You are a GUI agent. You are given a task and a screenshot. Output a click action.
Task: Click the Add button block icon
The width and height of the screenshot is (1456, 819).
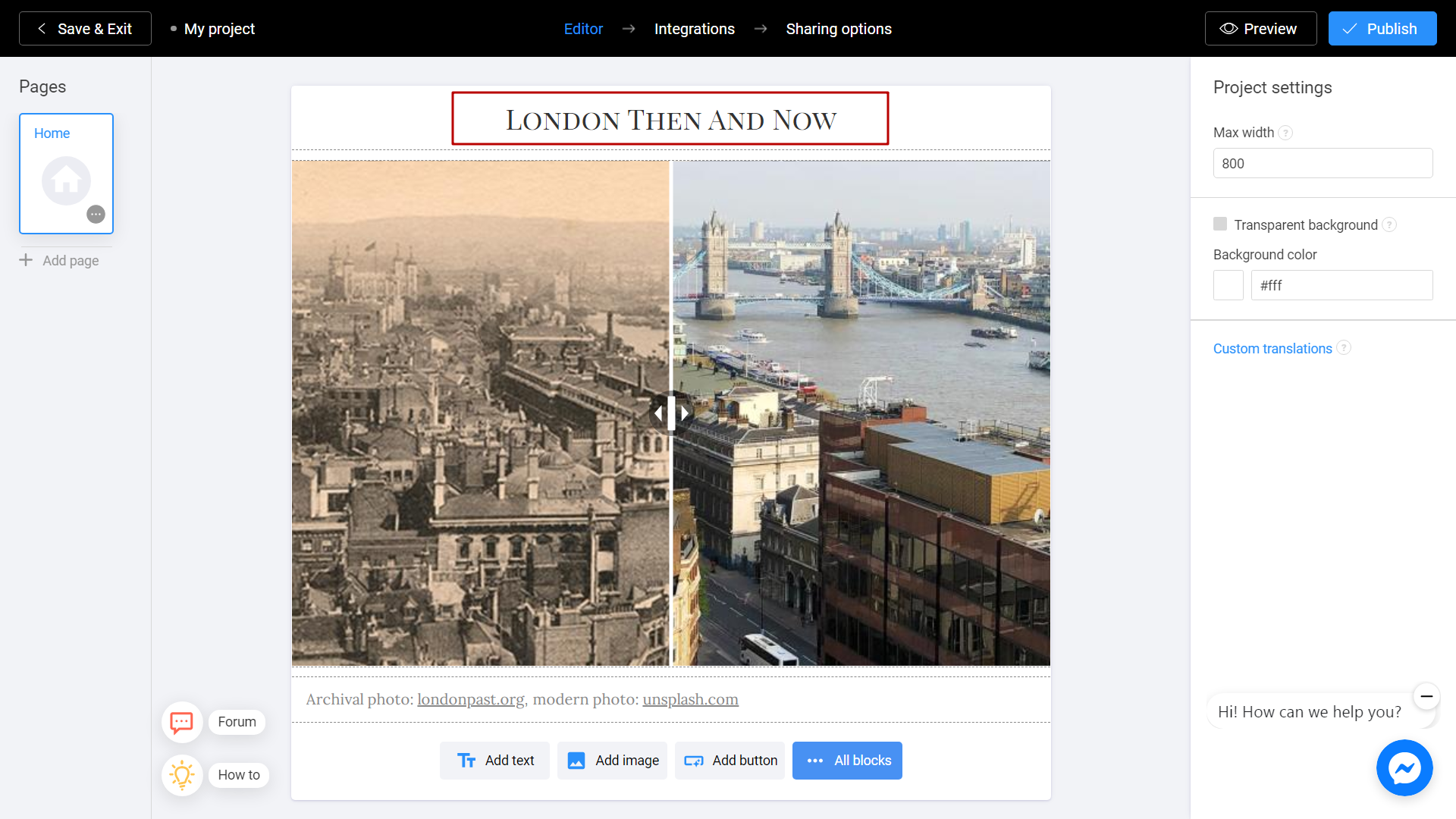pos(694,760)
